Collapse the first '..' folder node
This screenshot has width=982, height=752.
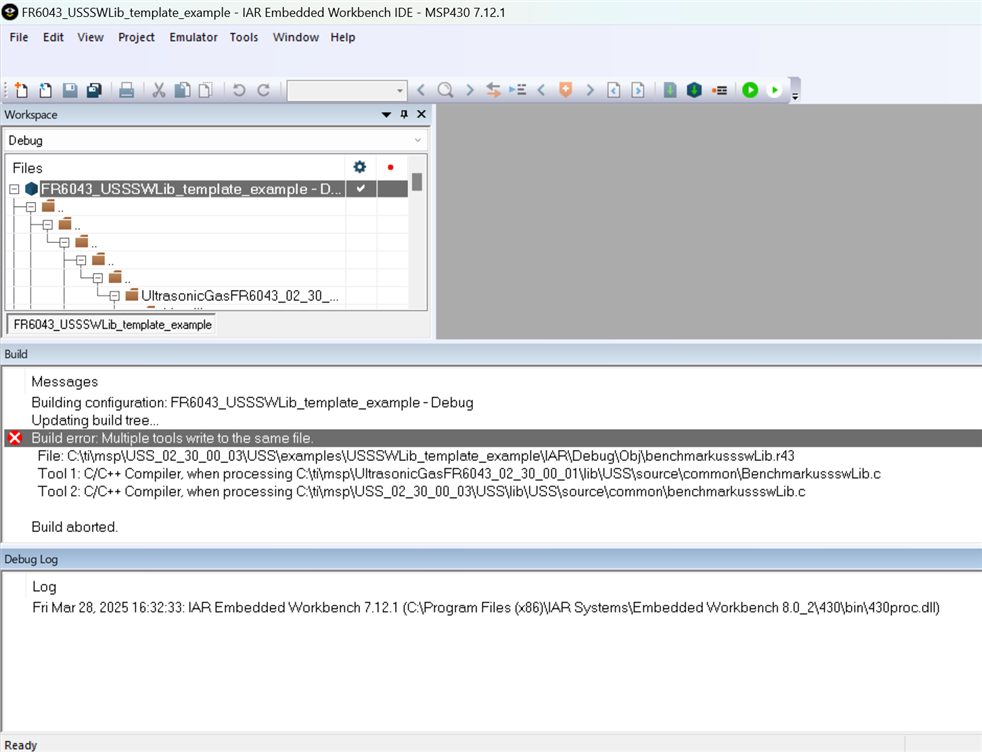point(31,207)
